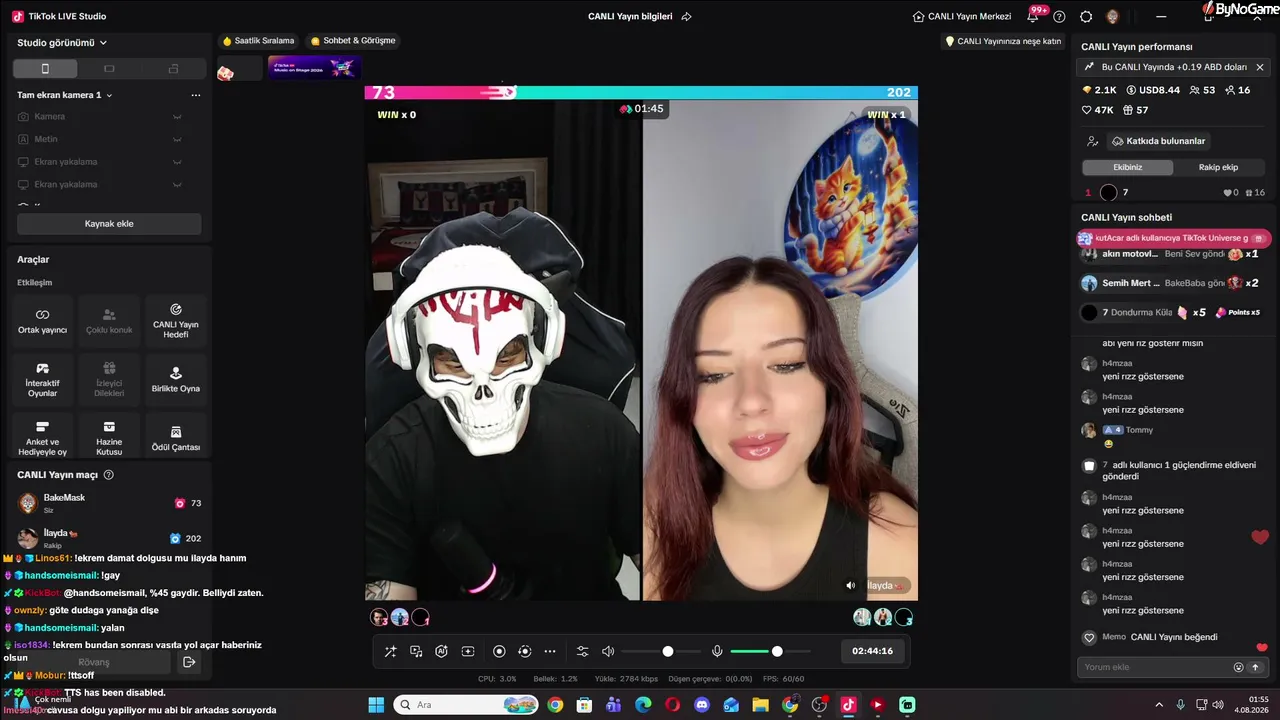Open the scene more options menu
The height and width of the screenshot is (720, 1280).
pos(196,95)
